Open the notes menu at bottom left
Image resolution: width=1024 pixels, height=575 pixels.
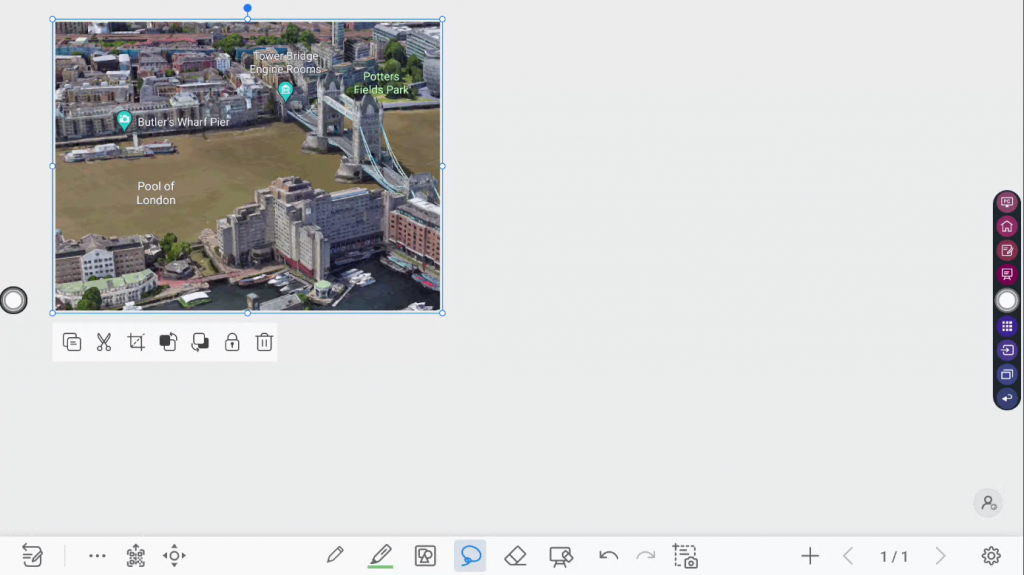32,556
